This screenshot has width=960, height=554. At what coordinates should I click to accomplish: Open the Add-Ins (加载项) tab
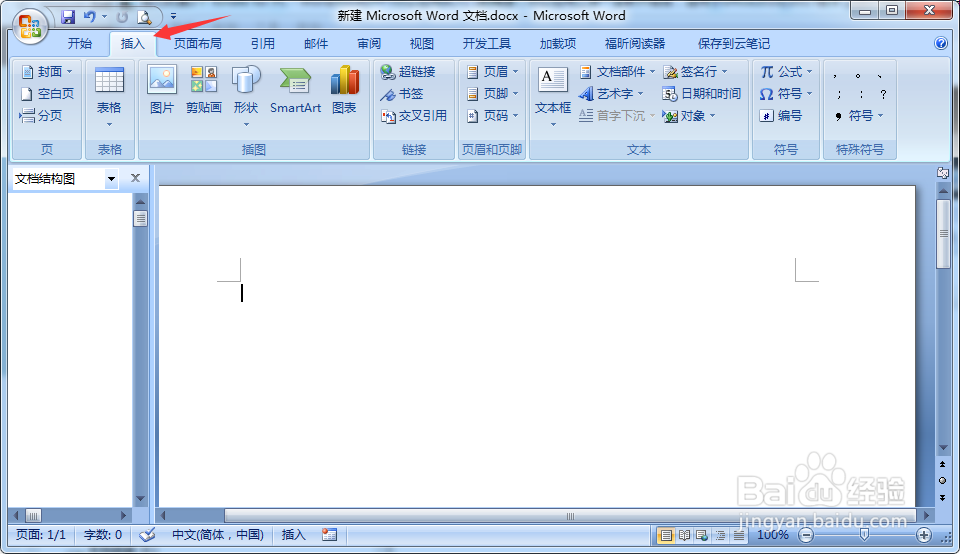click(x=558, y=43)
